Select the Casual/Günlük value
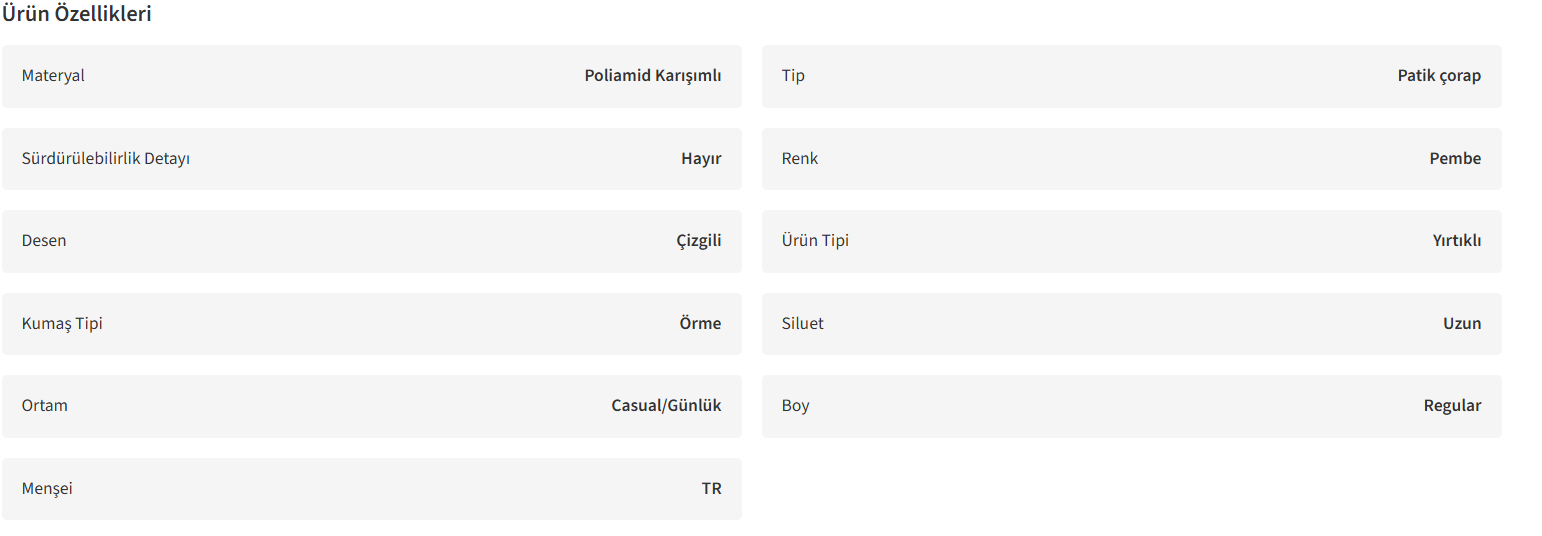The width and height of the screenshot is (1542, 536). click(666, 406)
